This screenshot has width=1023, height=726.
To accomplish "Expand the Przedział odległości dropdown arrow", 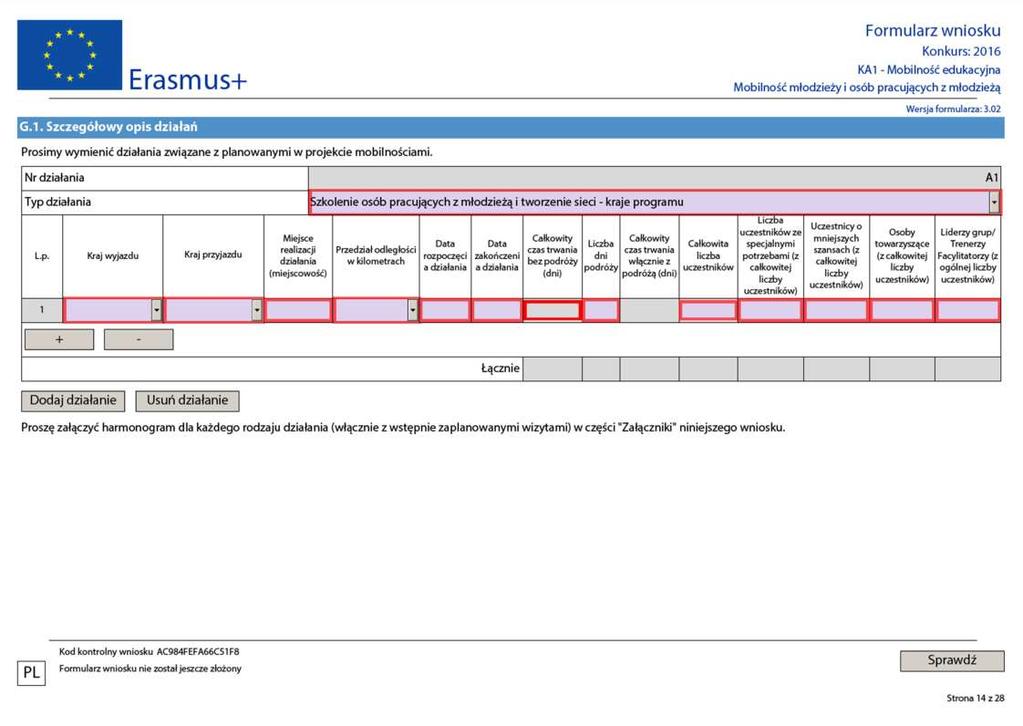I will [x=412, y=310].
